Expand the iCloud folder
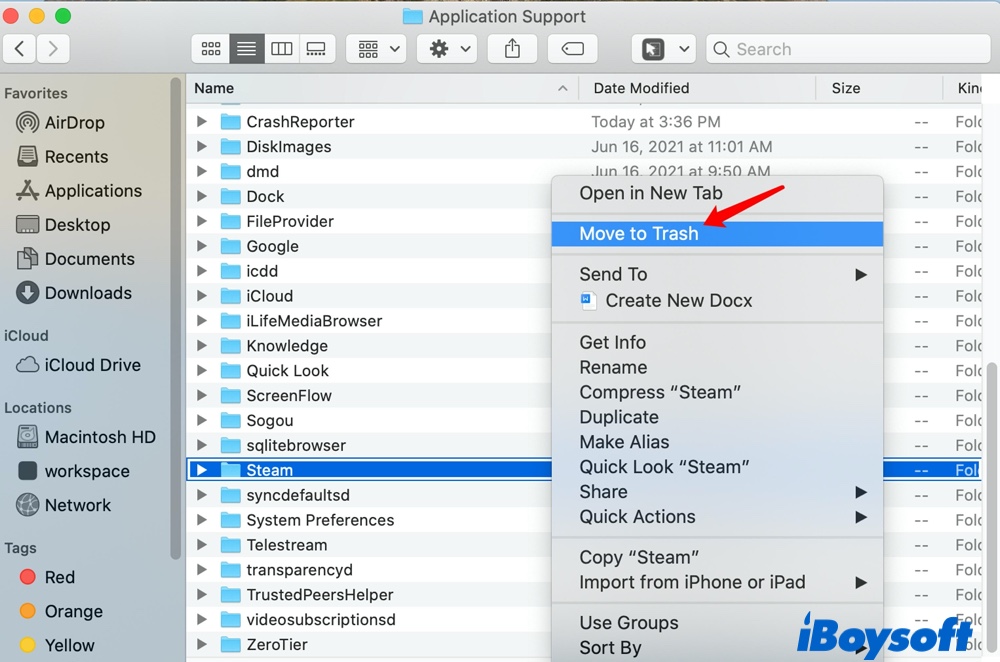This screenshot has width=1000, height=662. pos(202,295)
